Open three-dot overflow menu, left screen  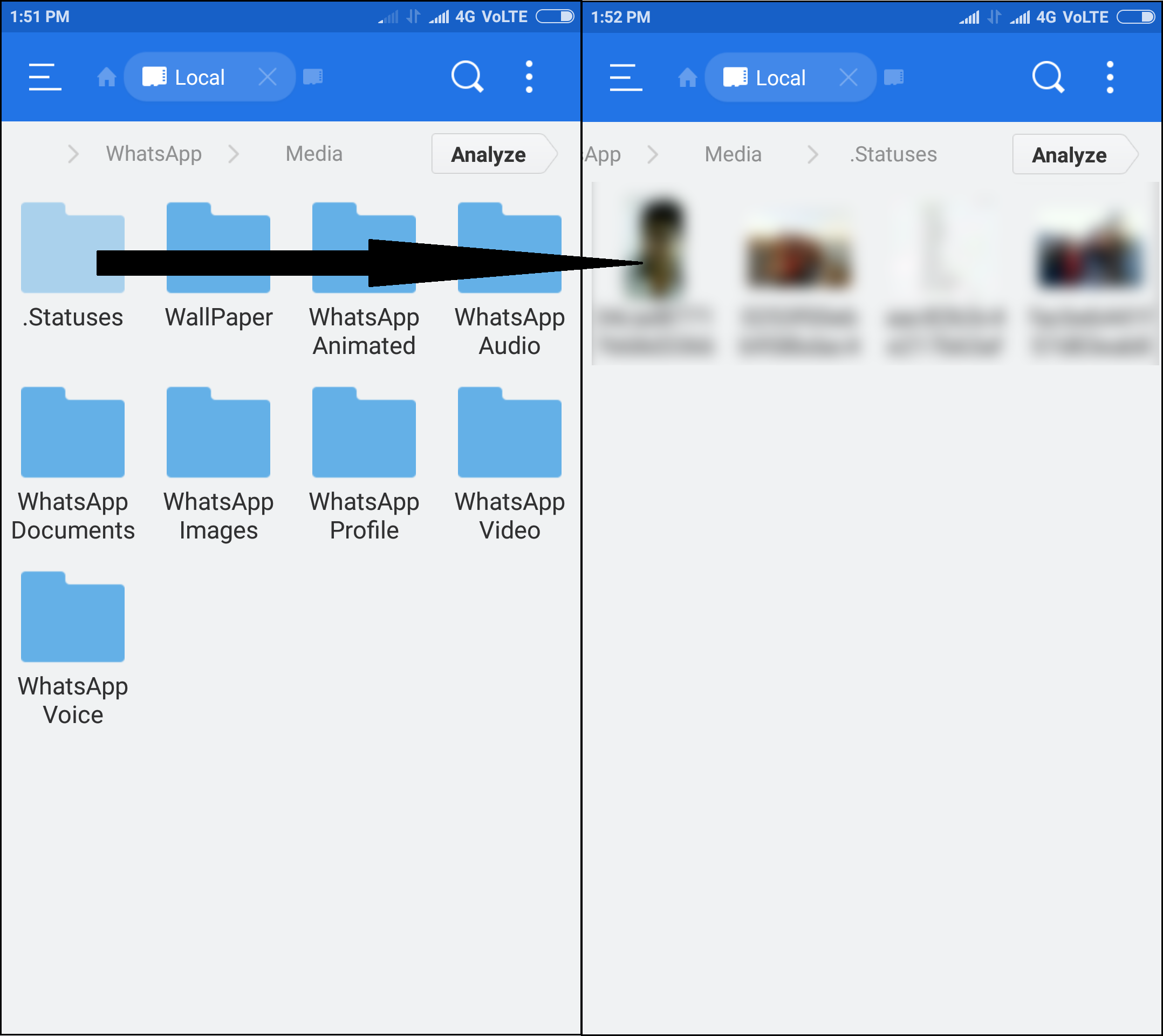pos(529,77)
